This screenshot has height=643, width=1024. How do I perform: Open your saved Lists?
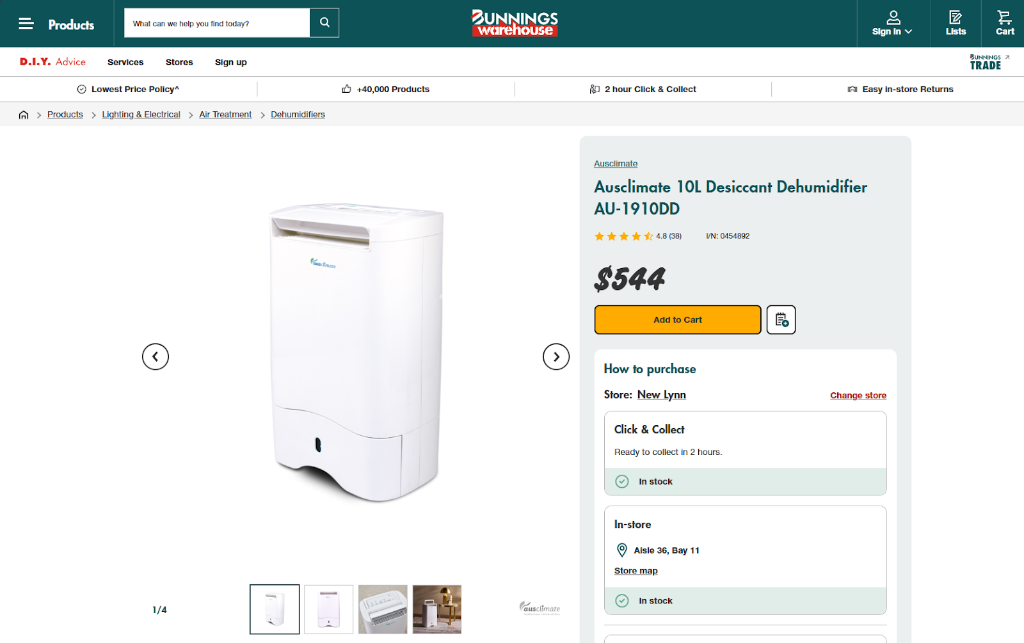pos(955,22)
